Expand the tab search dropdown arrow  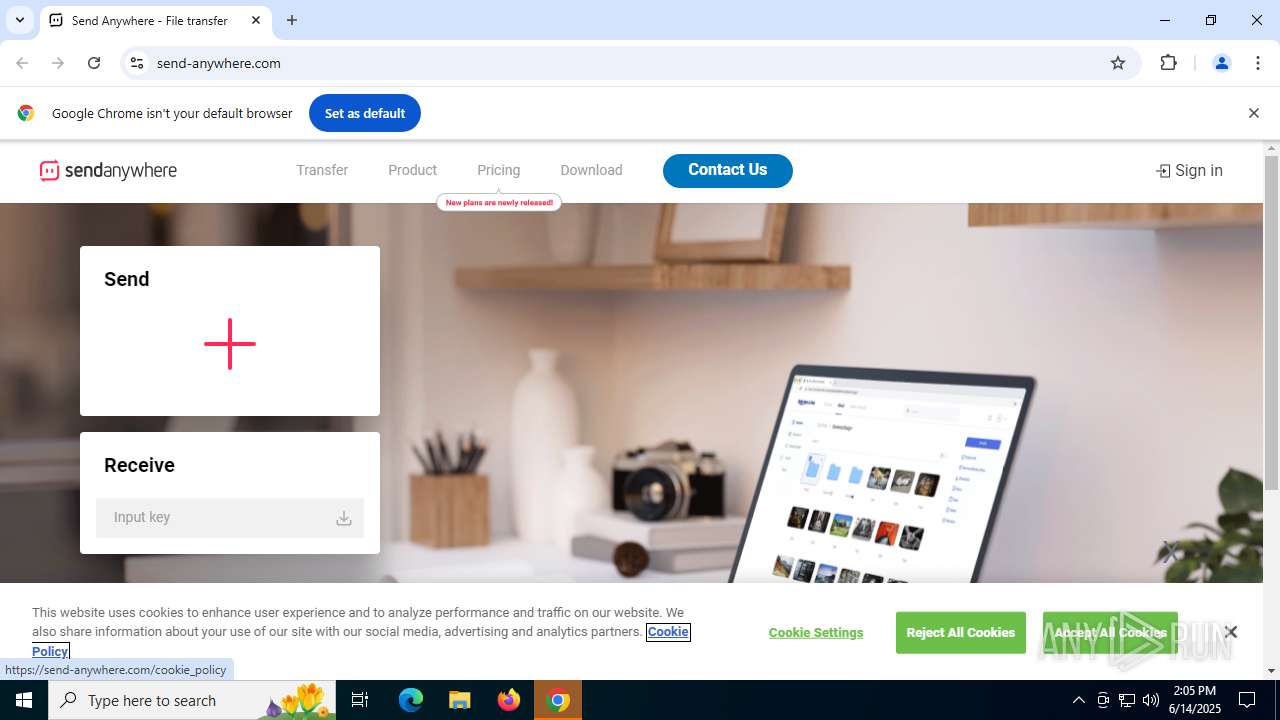19,20
